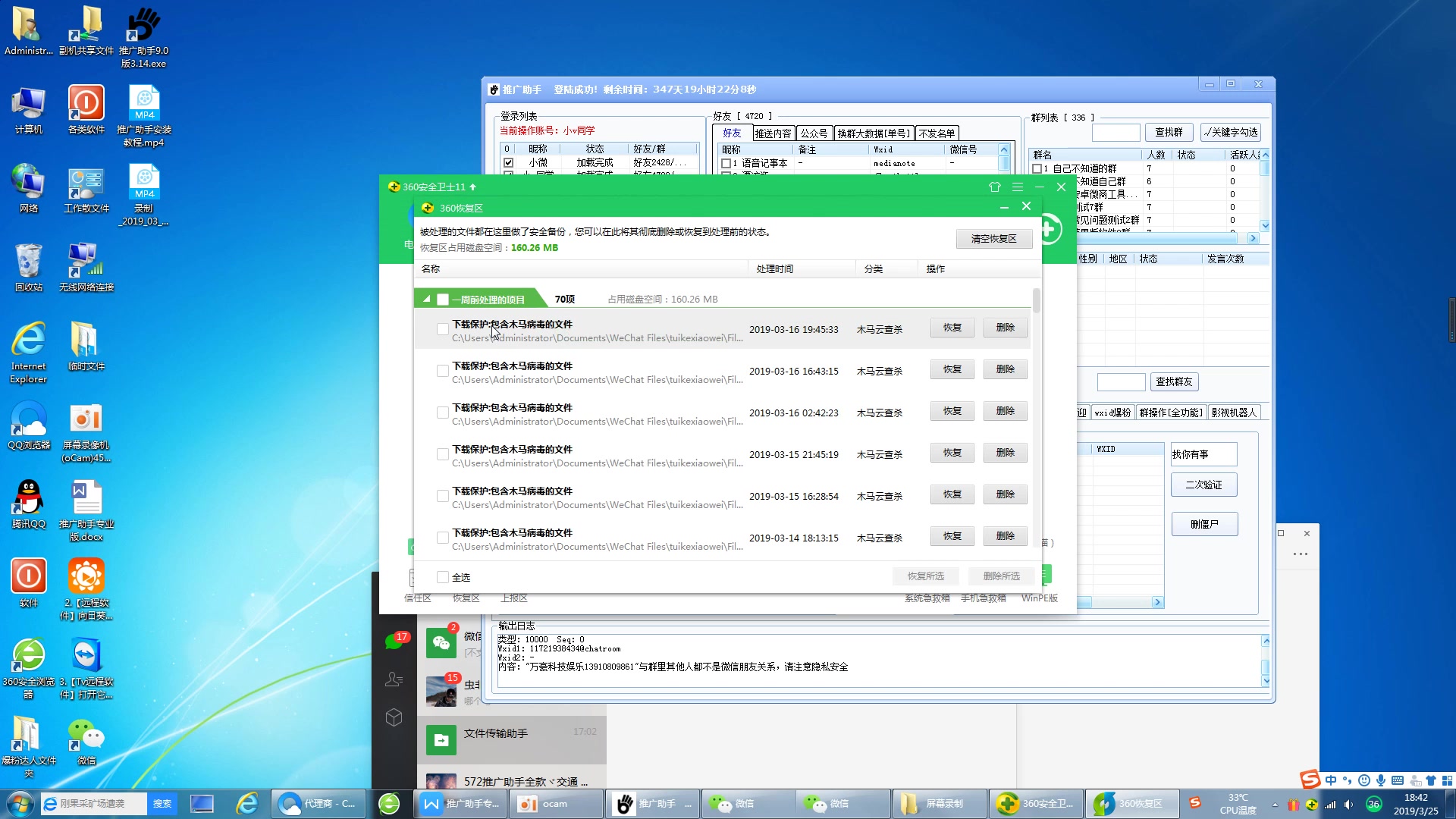
Task: Open the 360 Security skin (shirt) icon
Action: [995, 187]
